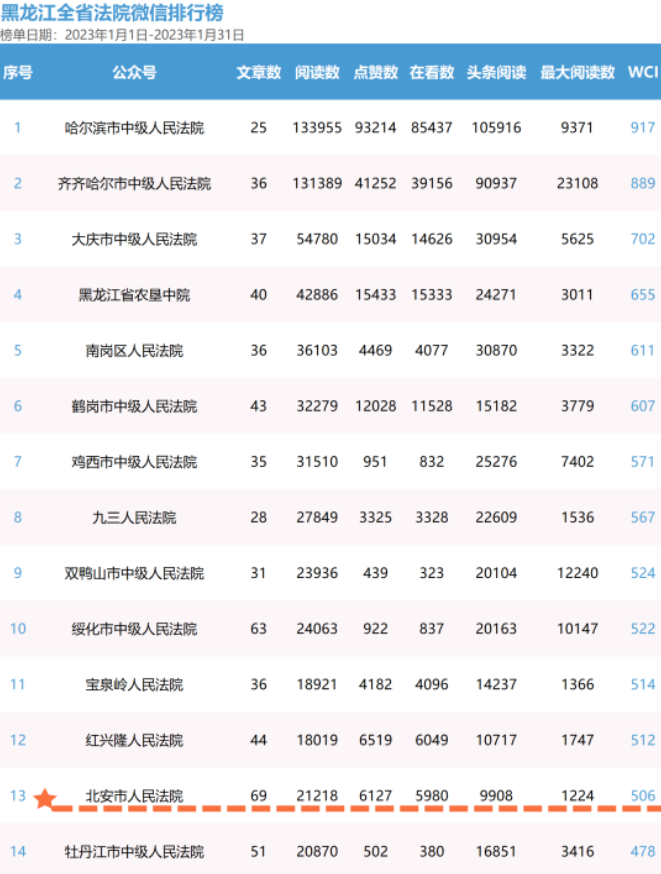Click reading count 54780
The height and width of the screenshot is (874, 661).
pyautogui.click(x=317, y=239)
